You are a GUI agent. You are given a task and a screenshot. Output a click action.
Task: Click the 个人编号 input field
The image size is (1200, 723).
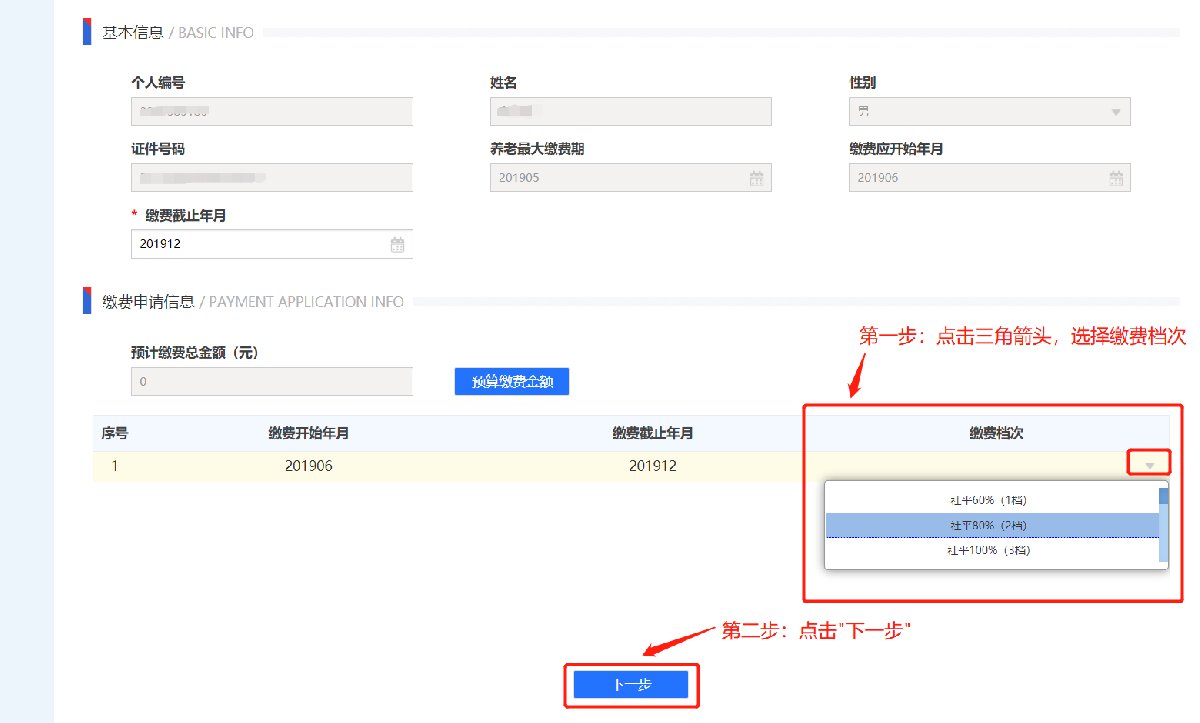[x=271, y=111]
